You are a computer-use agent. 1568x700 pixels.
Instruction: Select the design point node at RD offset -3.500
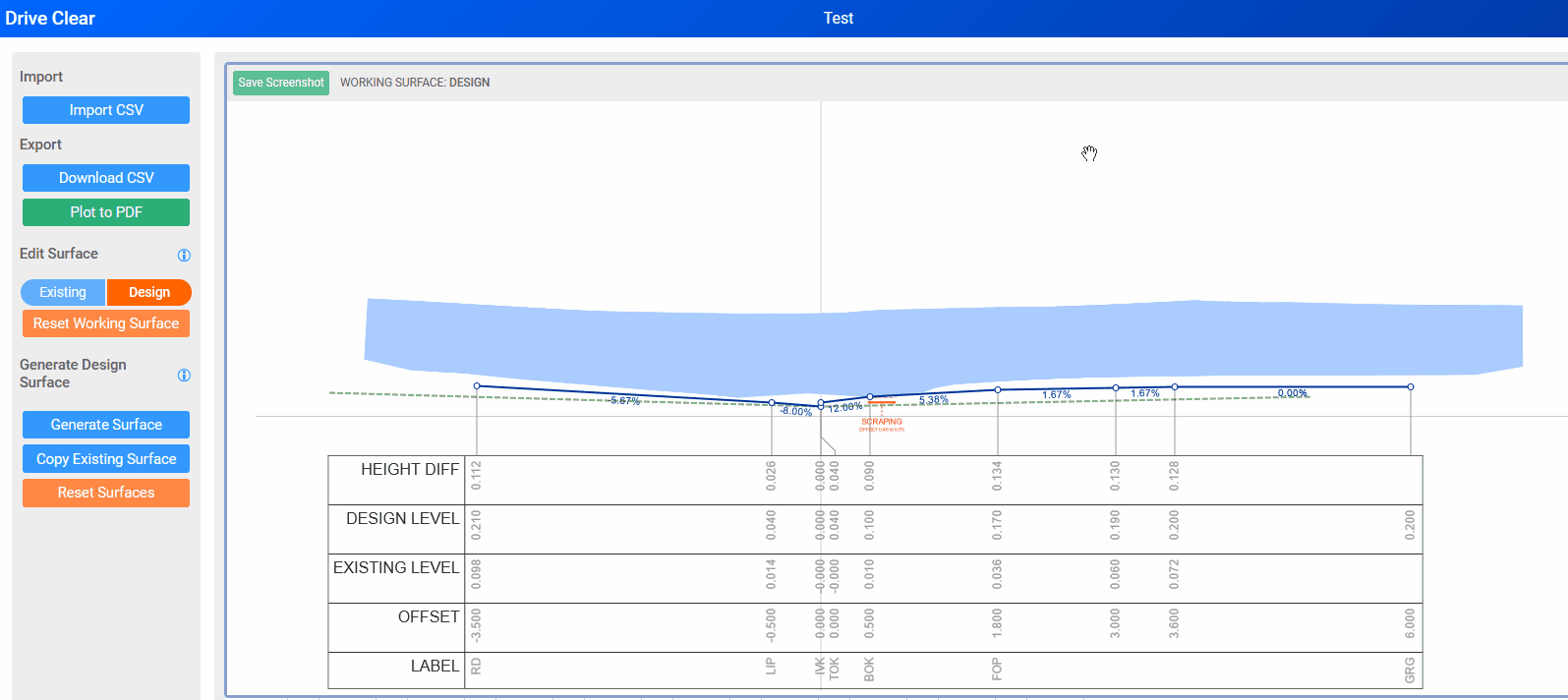coord(477,385)
